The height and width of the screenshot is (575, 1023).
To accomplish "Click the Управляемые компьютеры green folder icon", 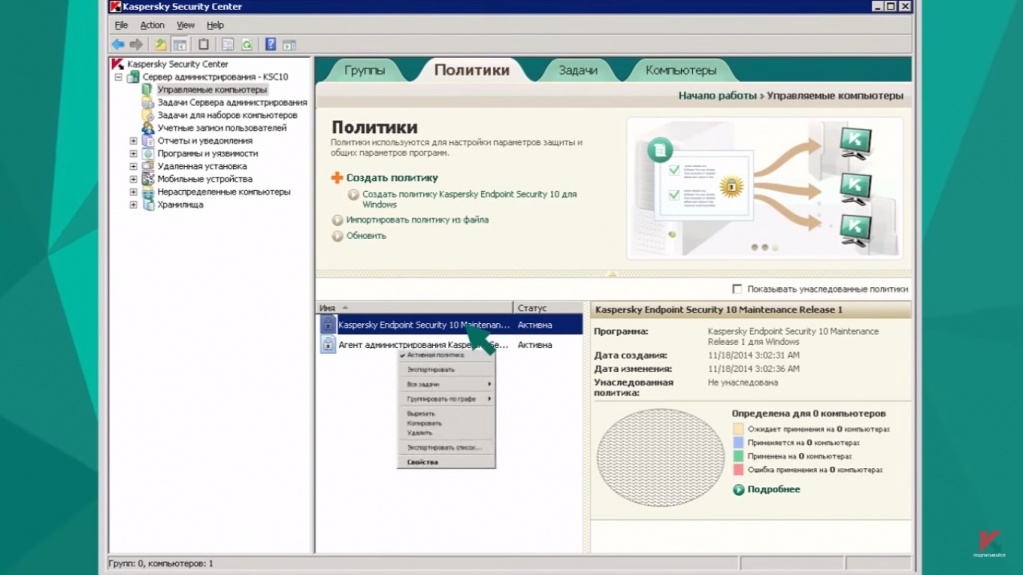I will click(147, 89).
